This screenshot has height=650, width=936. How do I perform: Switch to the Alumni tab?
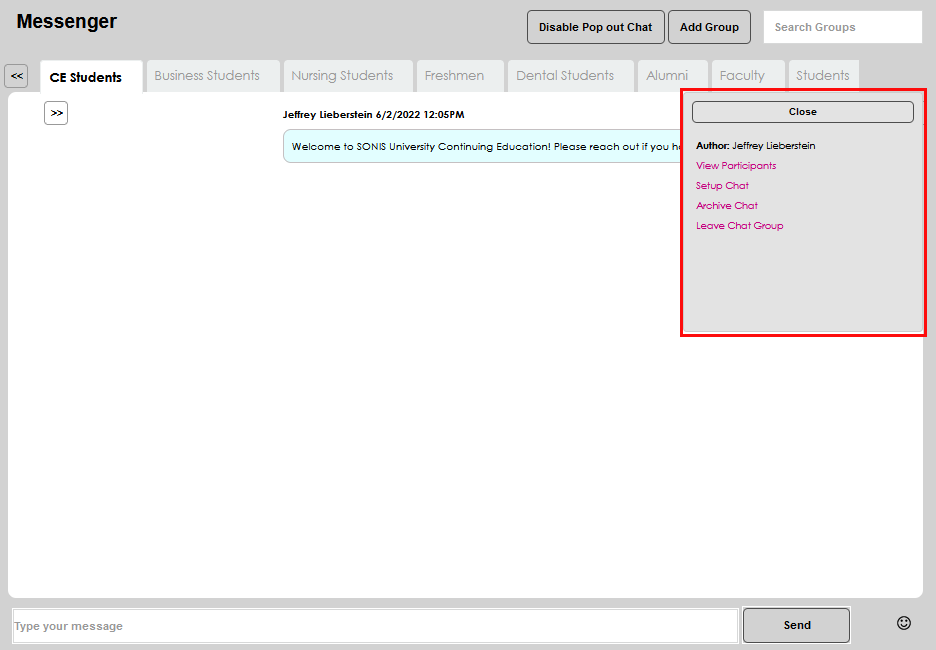tap(673, 76)
